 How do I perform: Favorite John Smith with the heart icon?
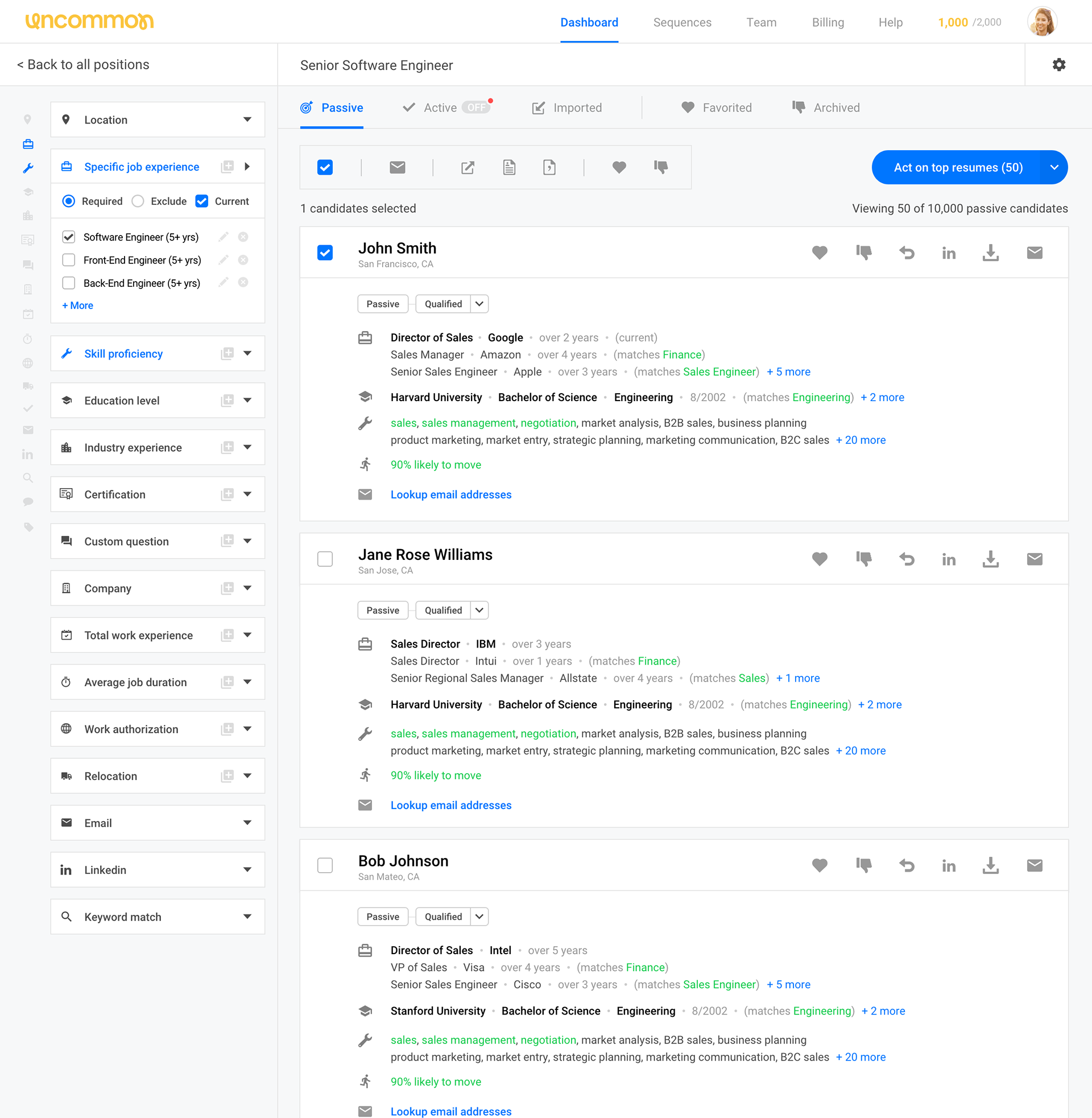820,253
